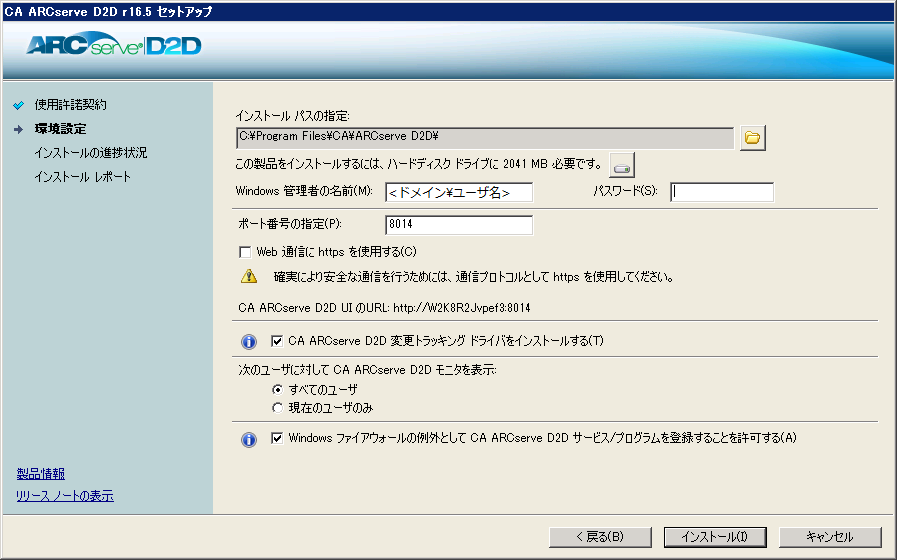Click the checkmark beside 使用許諾契約
Image resolution: width=897 pixels, height=560 pixels.
point(19,105)
